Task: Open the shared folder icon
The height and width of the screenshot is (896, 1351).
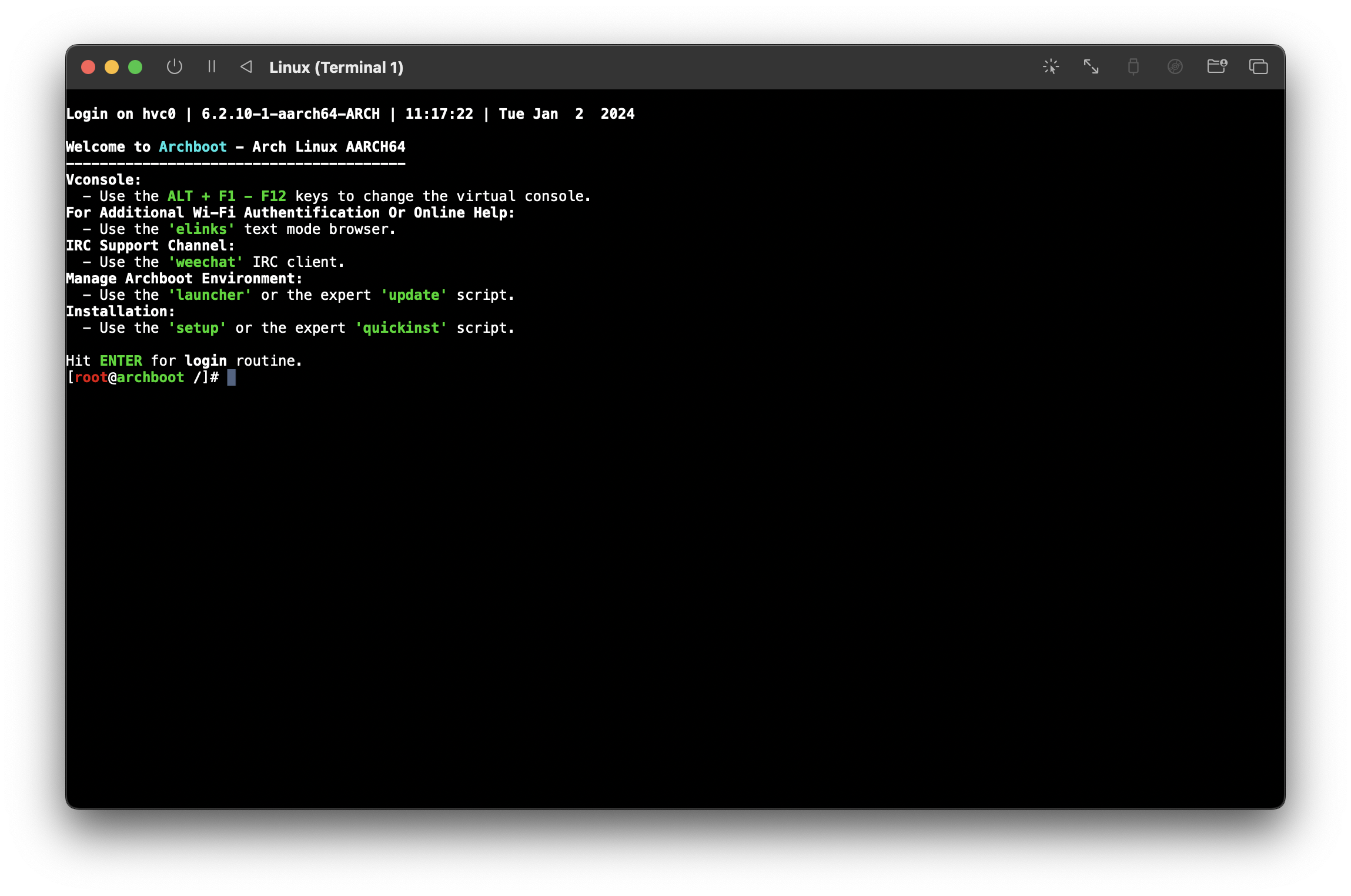Action: point(1216,66)
